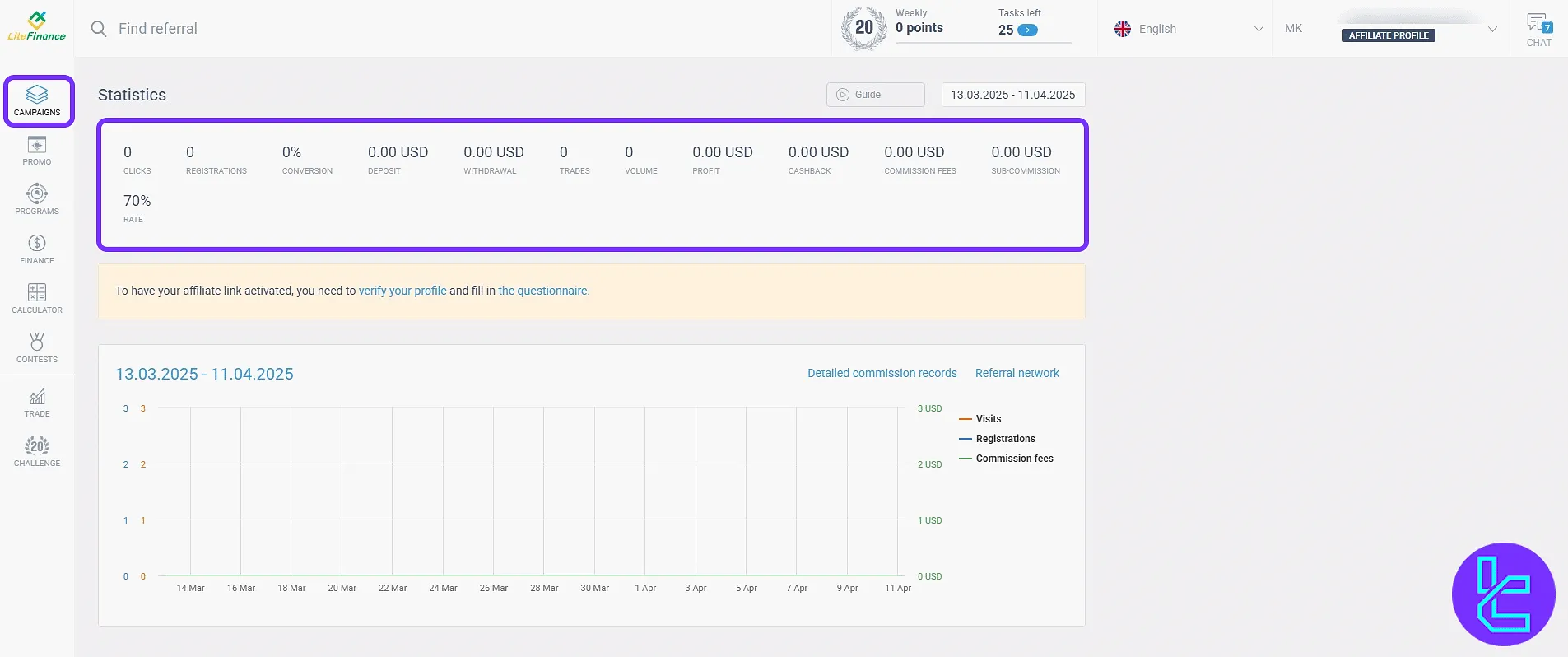Open Detailed commission records link

point(882,373)
